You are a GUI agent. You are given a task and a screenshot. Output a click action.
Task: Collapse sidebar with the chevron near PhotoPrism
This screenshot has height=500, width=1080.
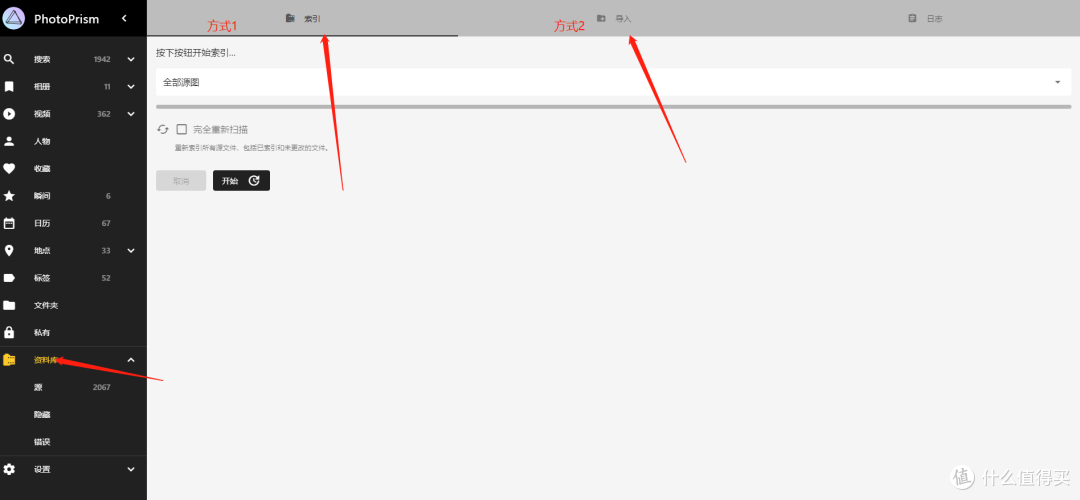pos(124,19)
